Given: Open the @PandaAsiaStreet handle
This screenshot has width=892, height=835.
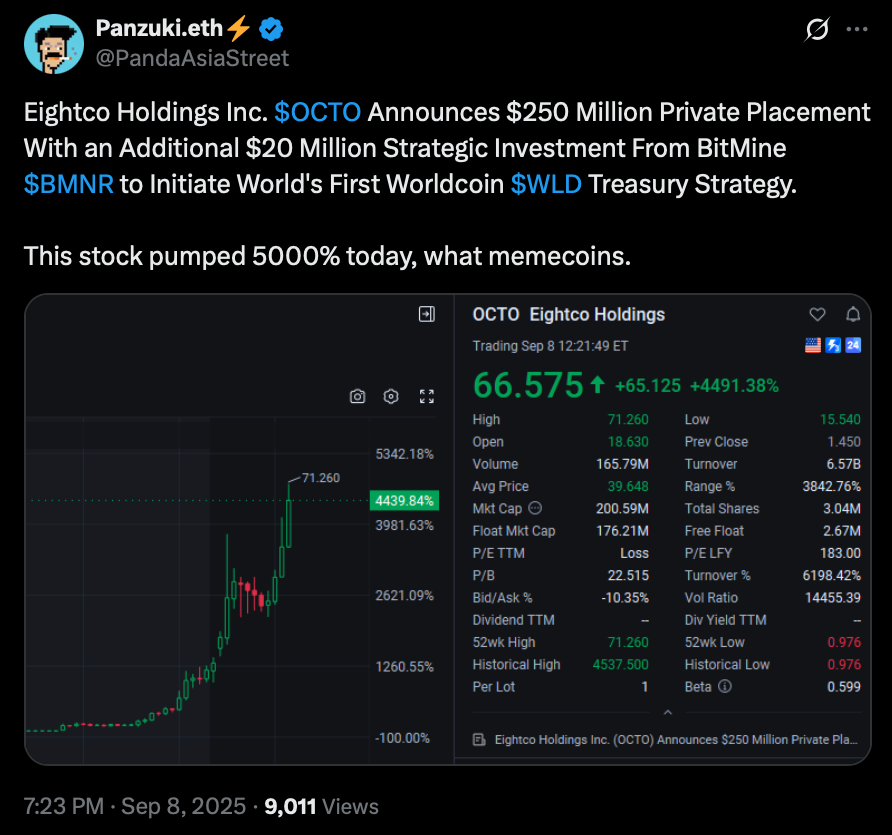Looking at the screenshot, I should [192, 58].
